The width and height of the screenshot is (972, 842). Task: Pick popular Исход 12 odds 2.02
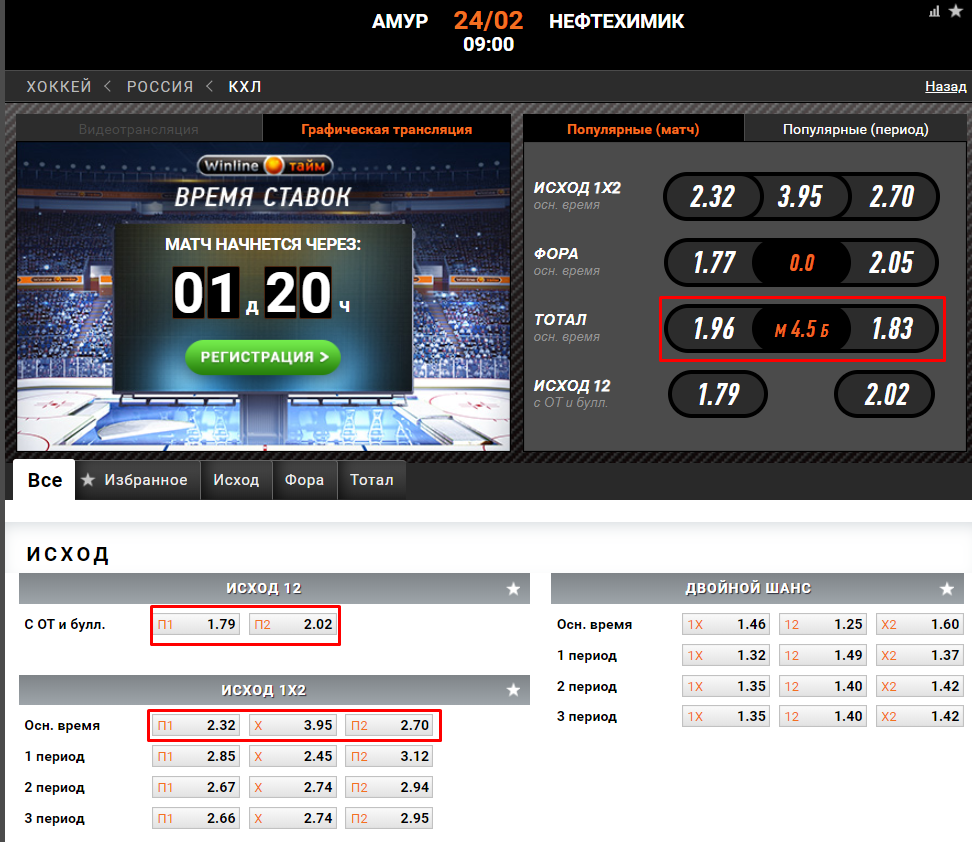(885, 394)
